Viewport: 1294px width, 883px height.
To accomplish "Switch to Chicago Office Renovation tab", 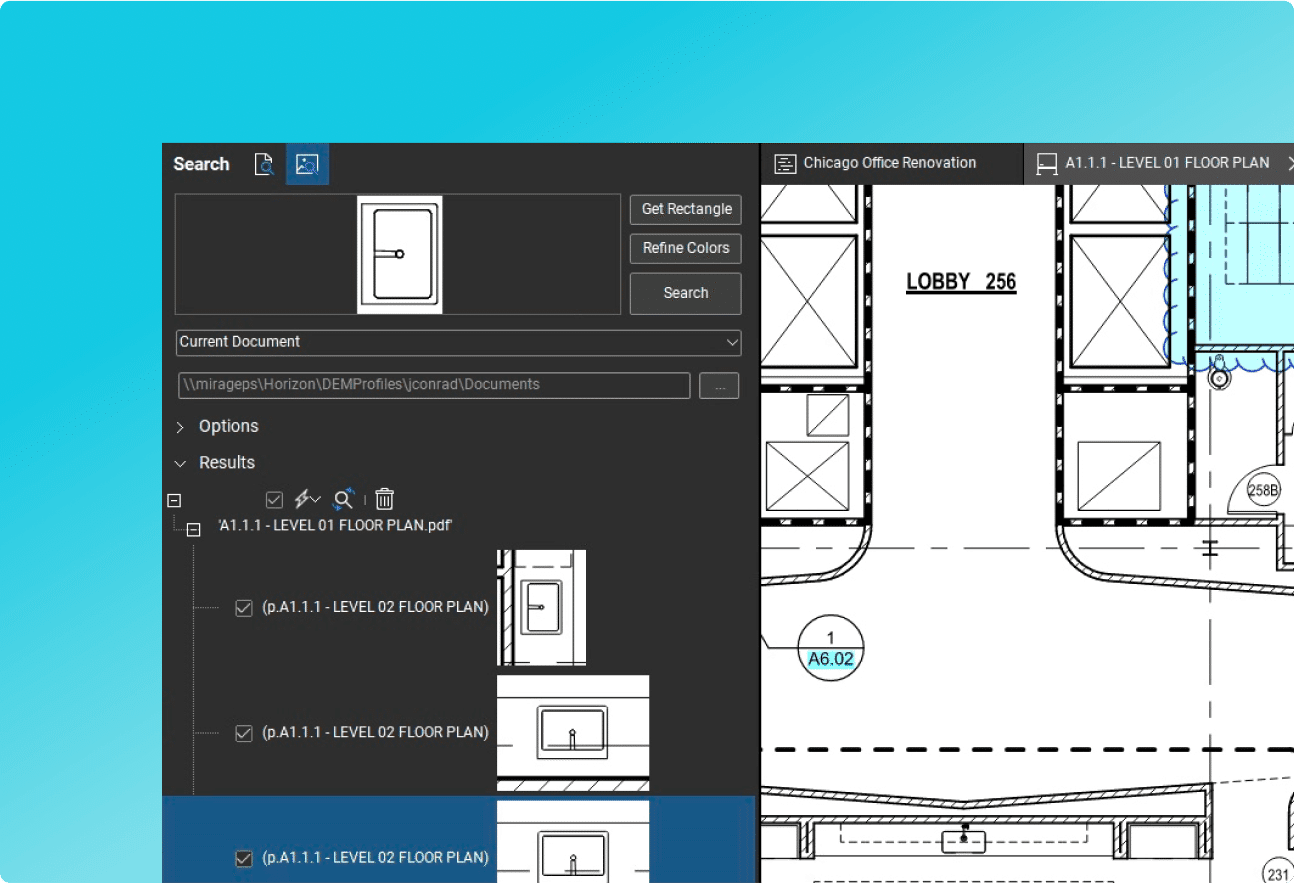I will pos(889,163).
